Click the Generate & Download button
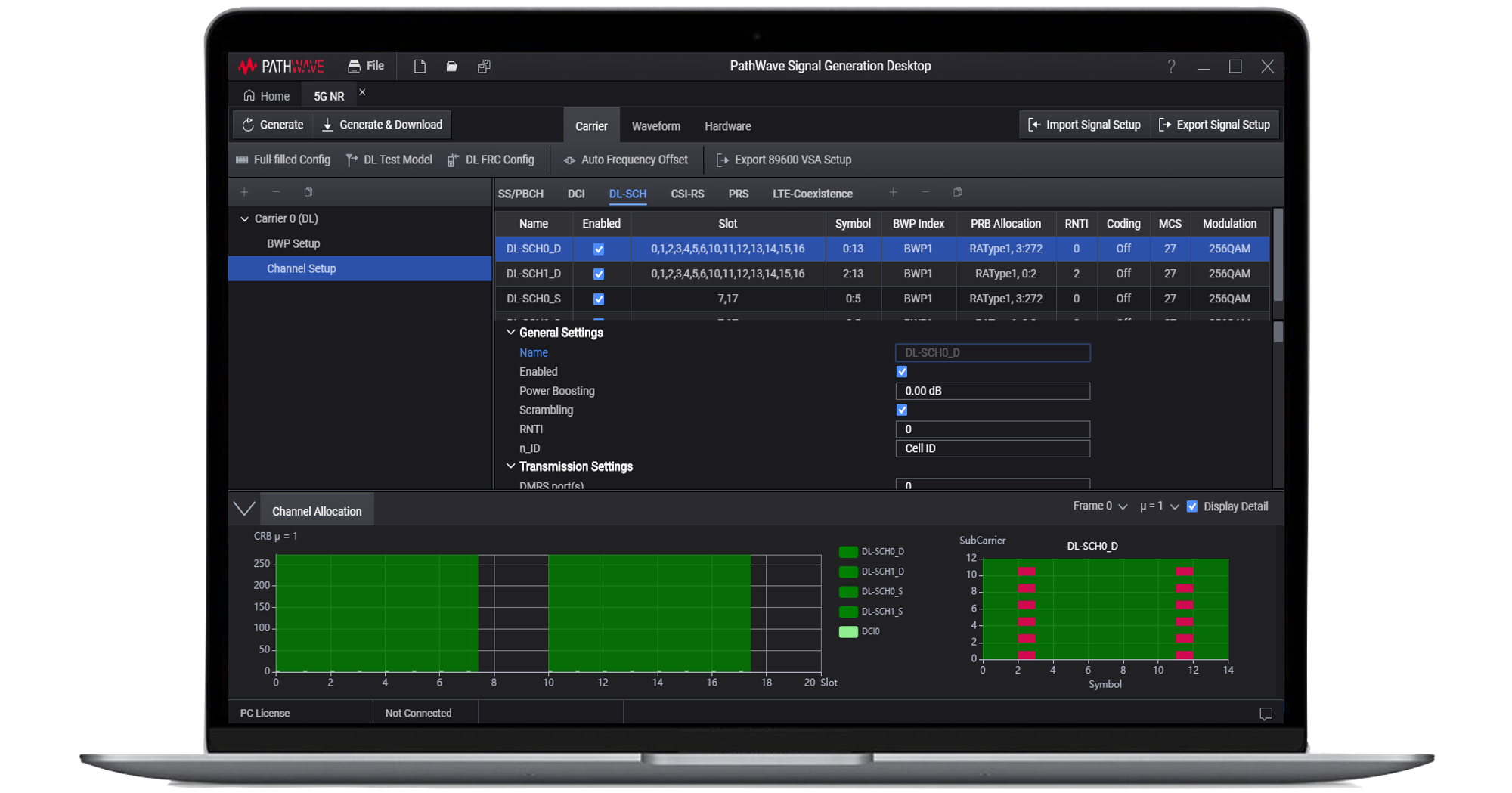Image resolution: width=1512 pixels, height=793 pixels. (x=382, y=124)
